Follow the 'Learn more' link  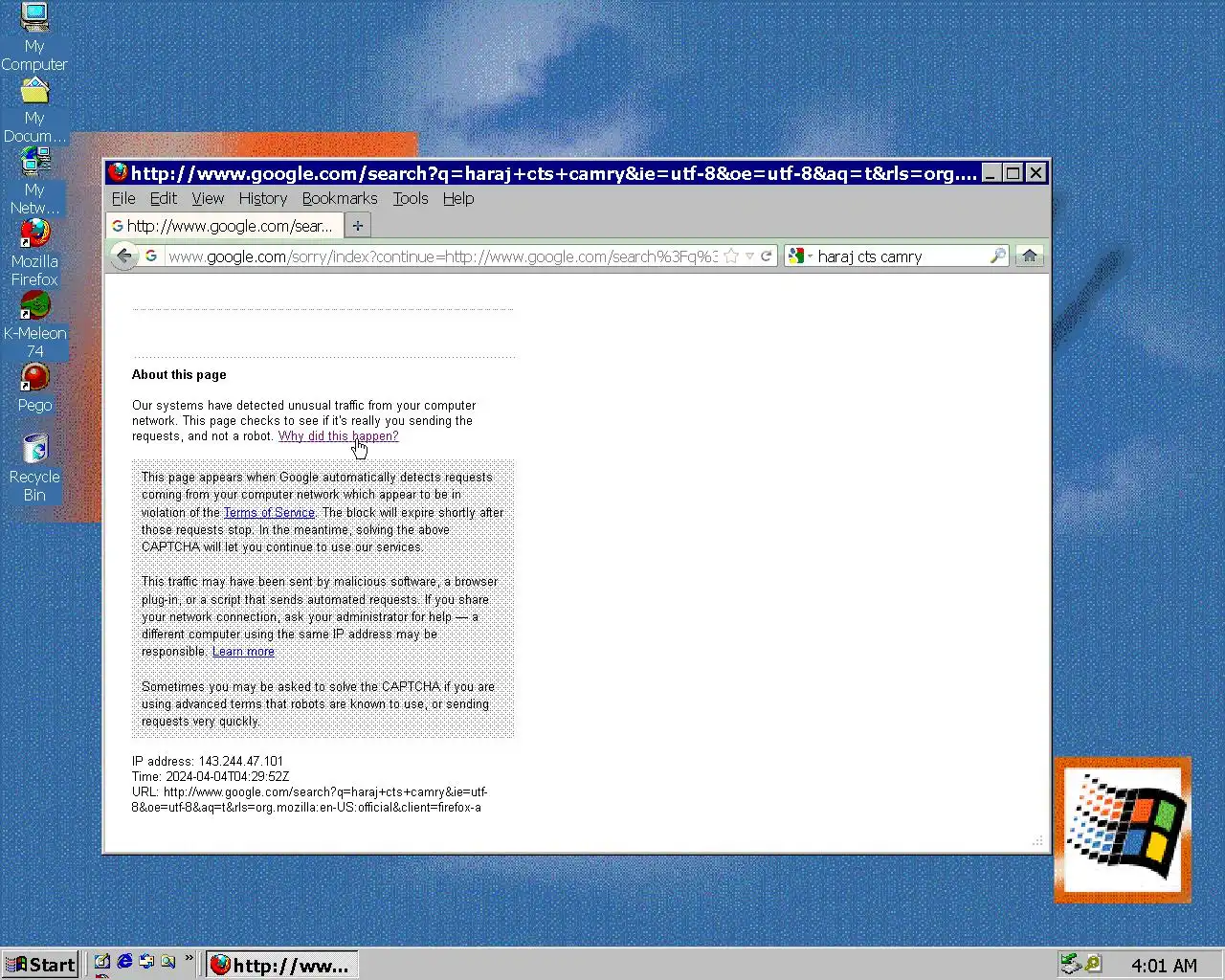coord(243,651)
